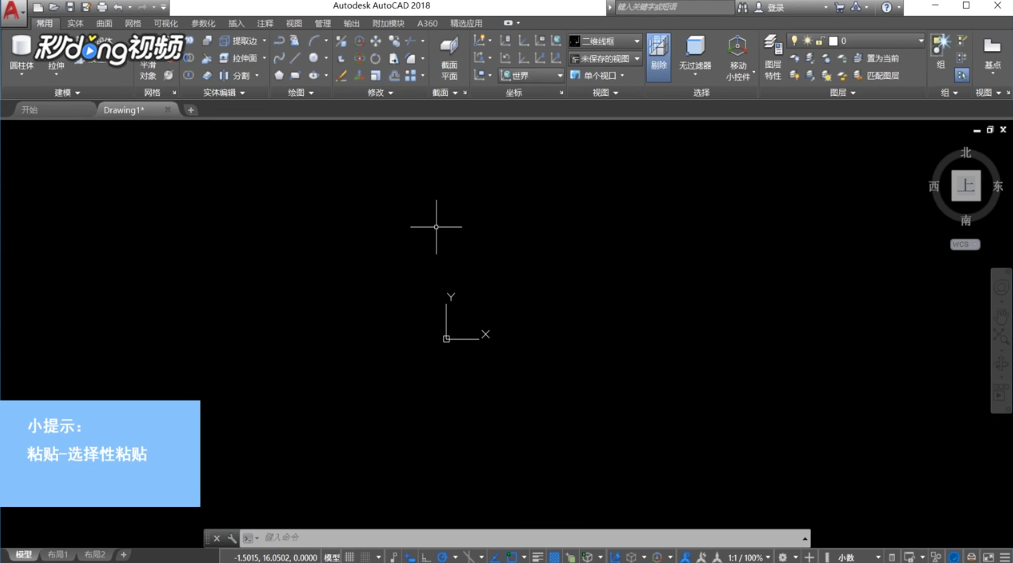Select the Cylinder (圆柱体) tool
The height and width of the screenshot is (563, 1013).
click(21, 53)
